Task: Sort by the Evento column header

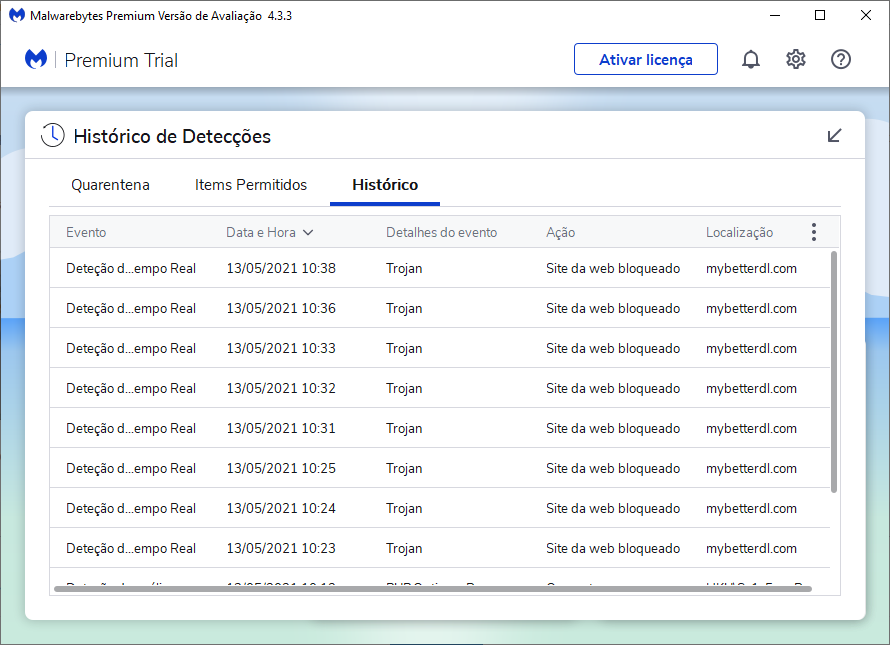Action: [x=86, y=232]
